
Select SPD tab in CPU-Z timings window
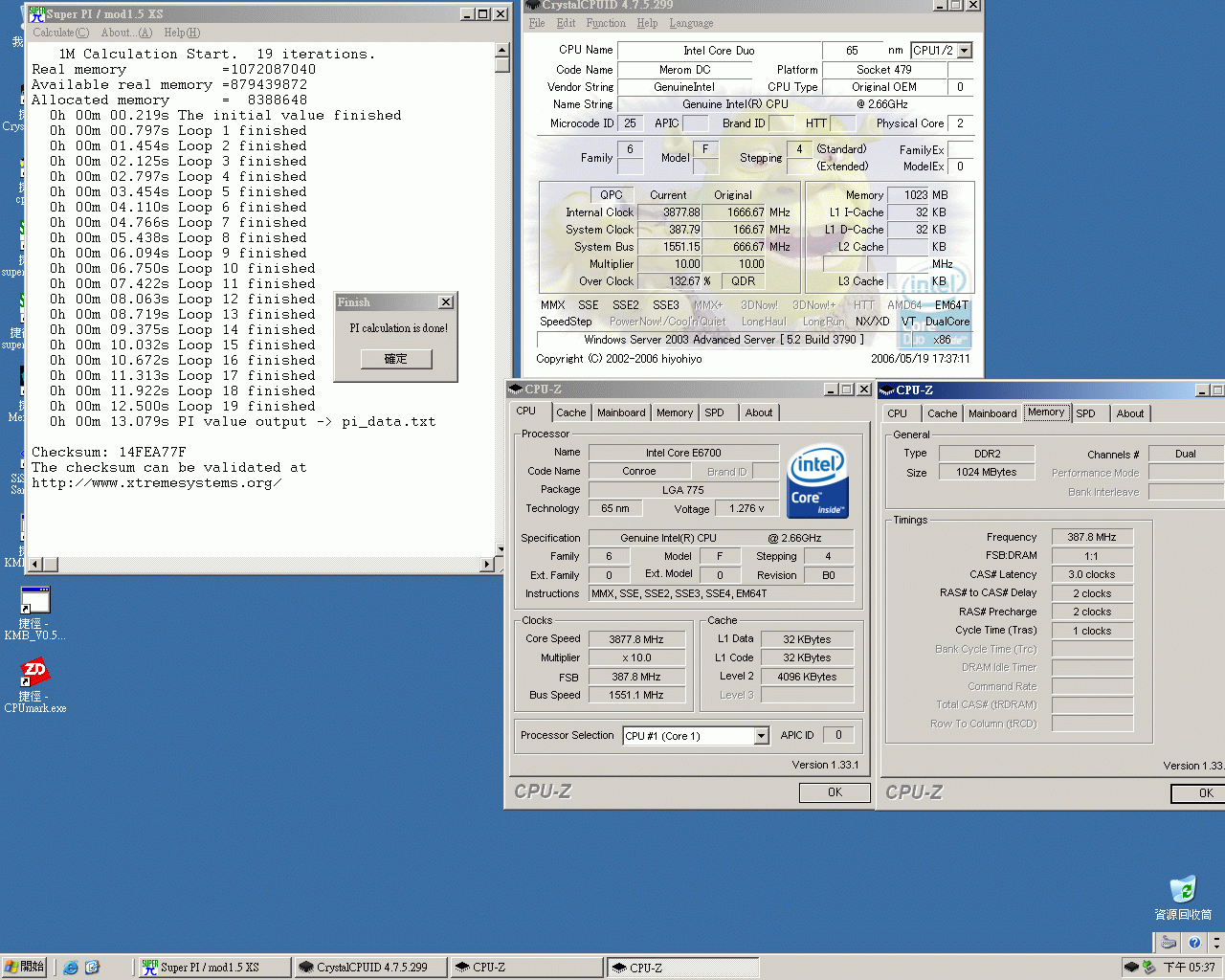click(1085, 413)
